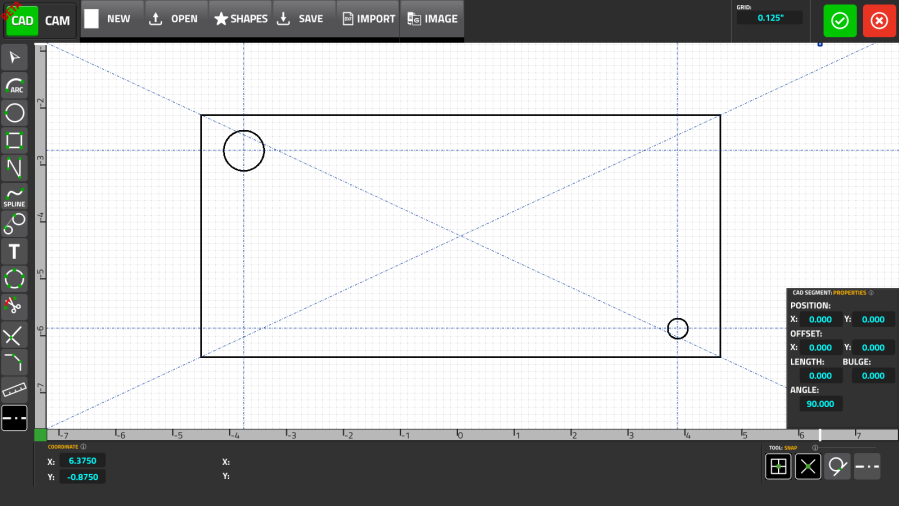This screenshot has width=899, height=506.
Task: Click IMPORT file button
Action: [x=368, y=19]
